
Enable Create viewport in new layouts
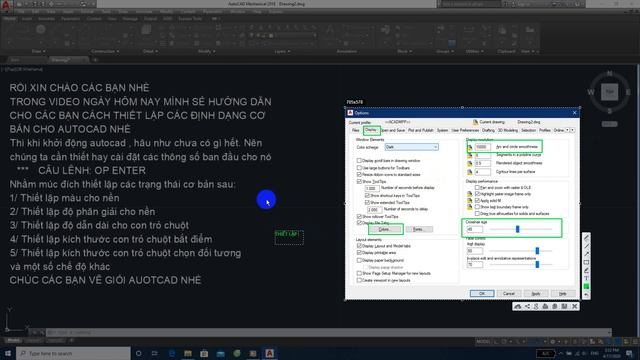359,280
